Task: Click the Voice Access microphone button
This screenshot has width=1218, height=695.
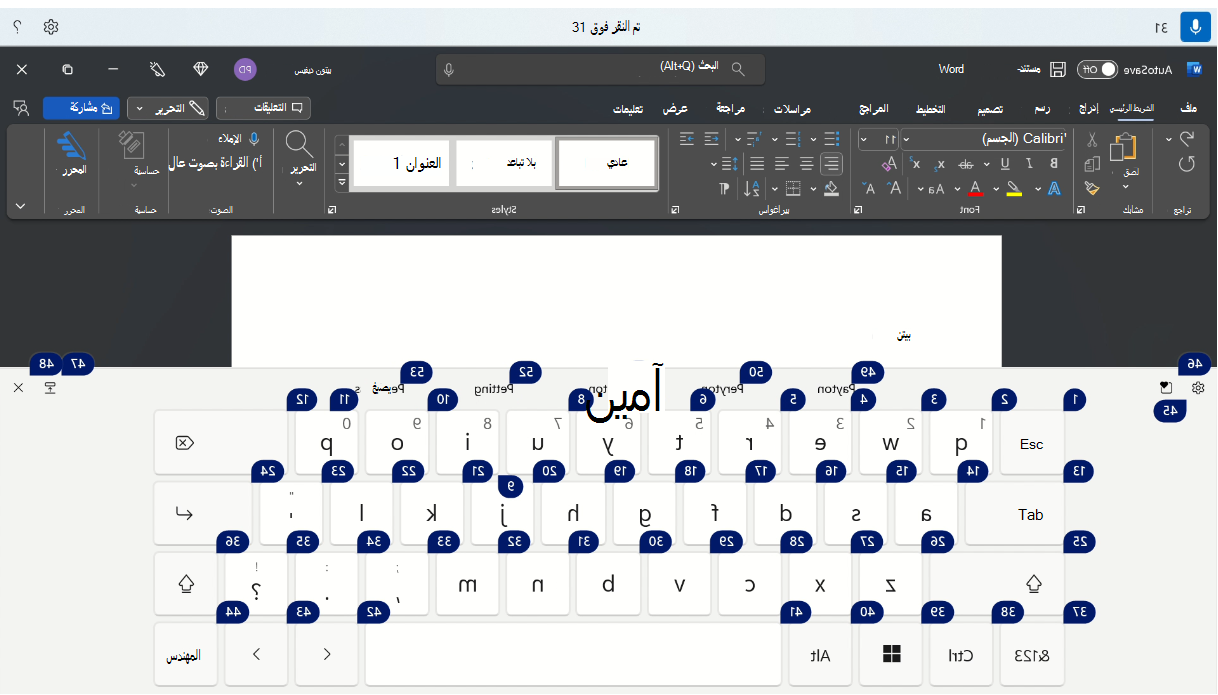Action: (1194, 27)
